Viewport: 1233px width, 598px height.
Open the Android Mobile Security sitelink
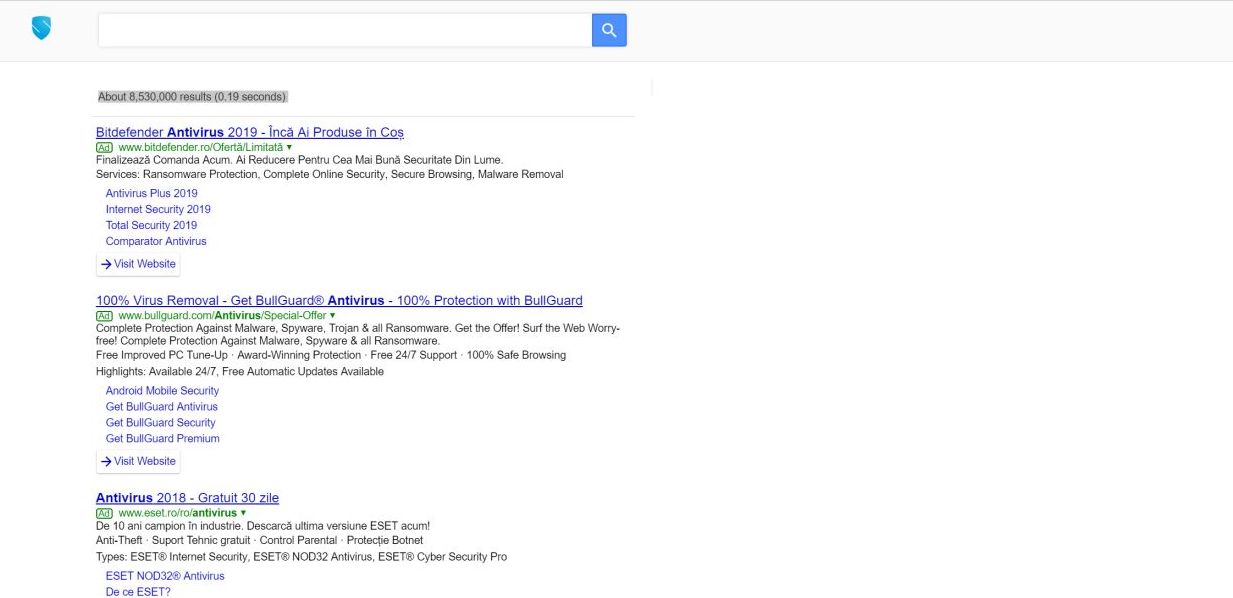pos(162,391)
